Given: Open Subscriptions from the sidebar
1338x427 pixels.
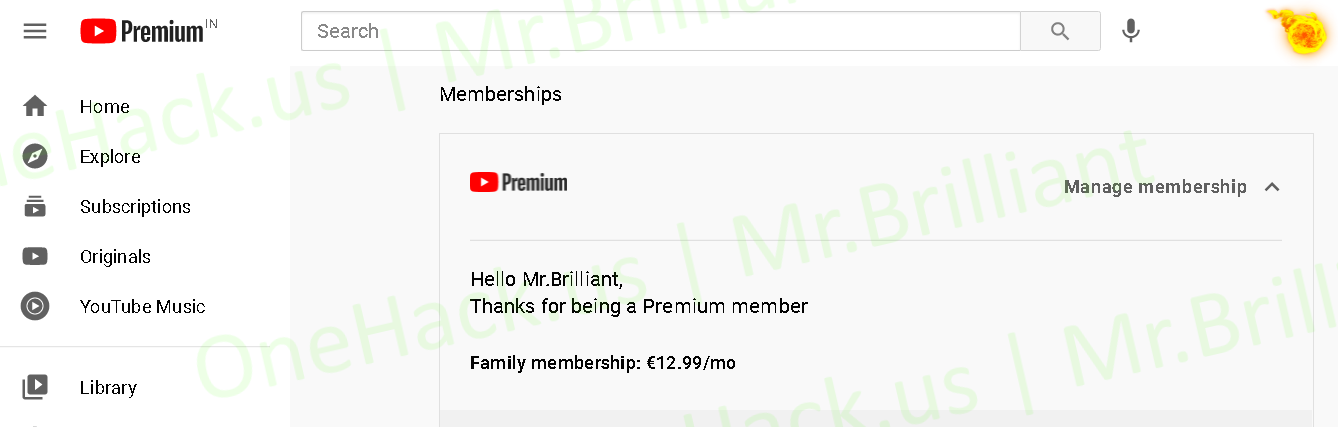Looking at the screenshot, I should coord(135,207).
